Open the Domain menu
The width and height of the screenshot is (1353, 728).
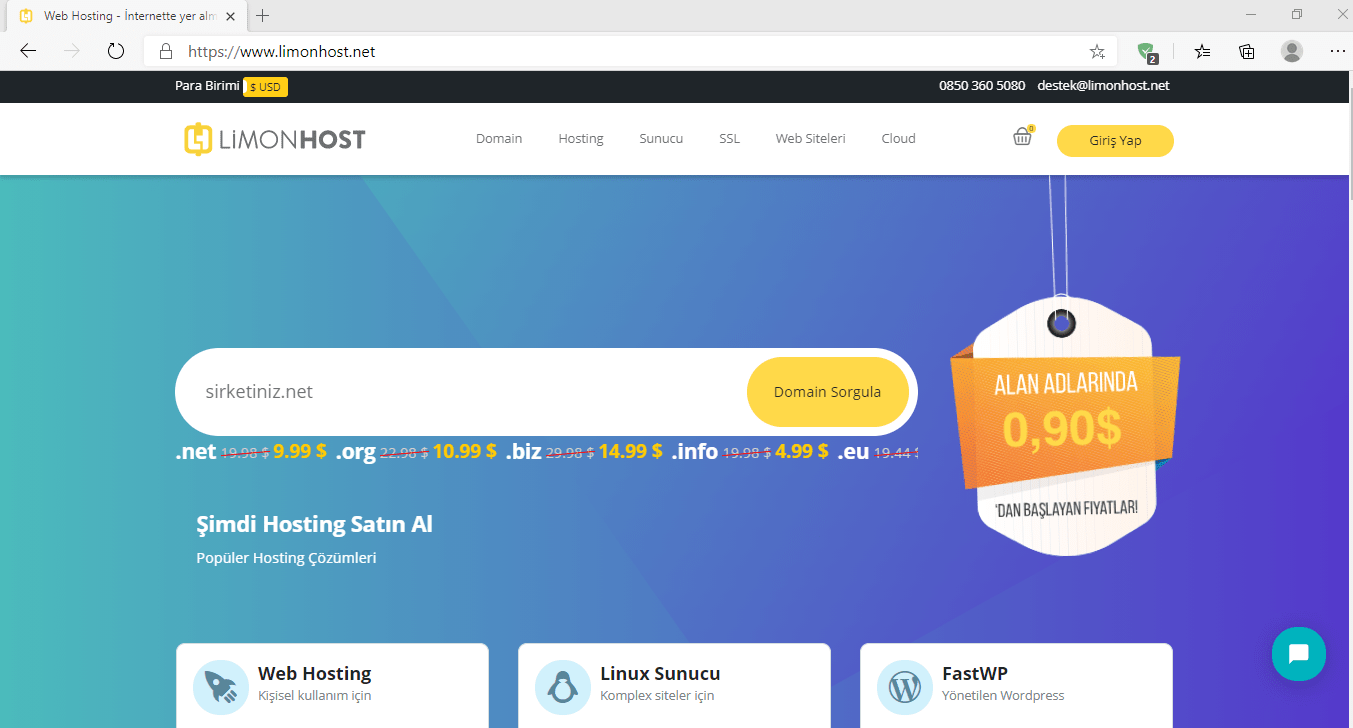pos(499,139)
